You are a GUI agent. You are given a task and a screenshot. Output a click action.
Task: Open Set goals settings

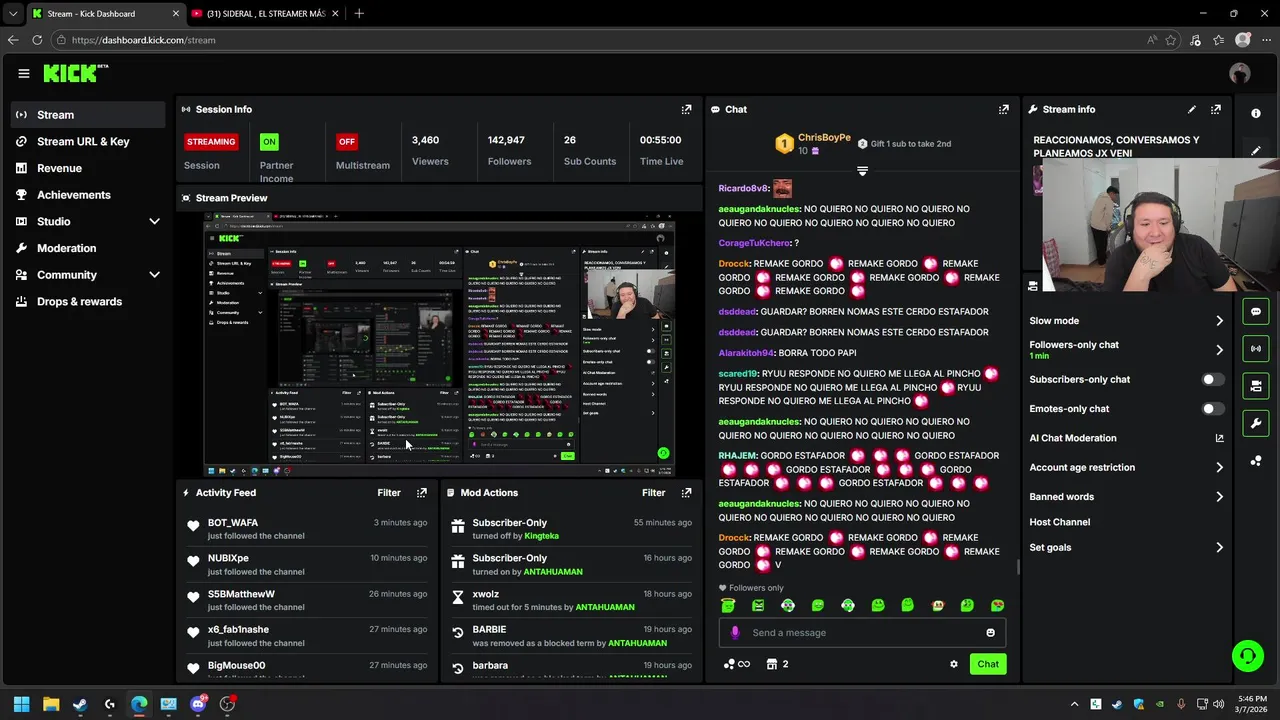[1127, 547]
